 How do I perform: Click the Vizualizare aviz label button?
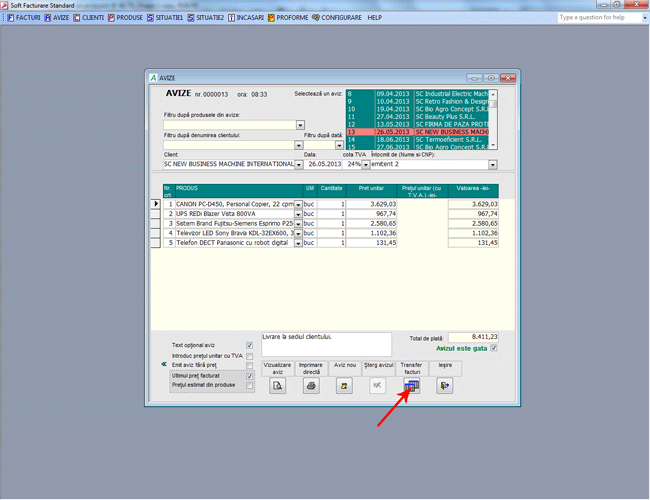pos(277,369)
